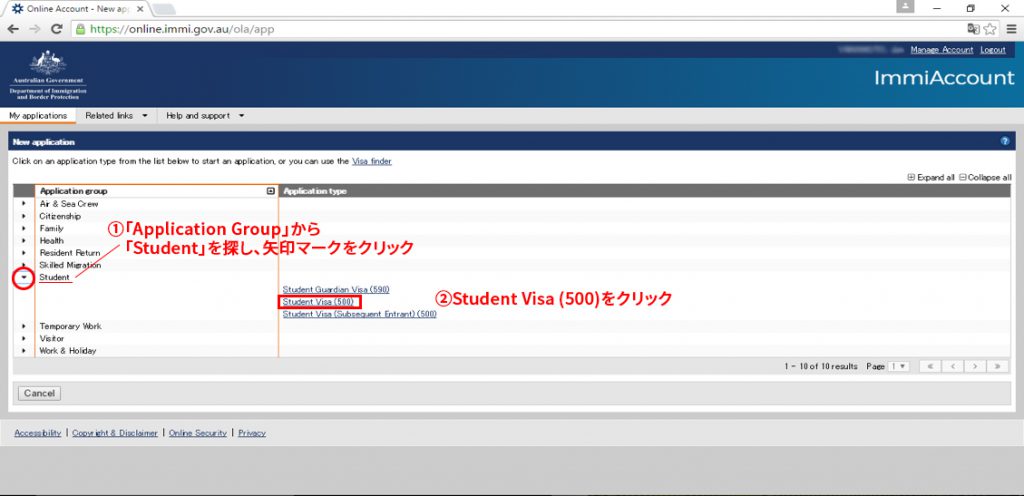The image size is (1024, 496).
Task: Click the Australian Government crest logo
Action: click(x=48, y=75)
